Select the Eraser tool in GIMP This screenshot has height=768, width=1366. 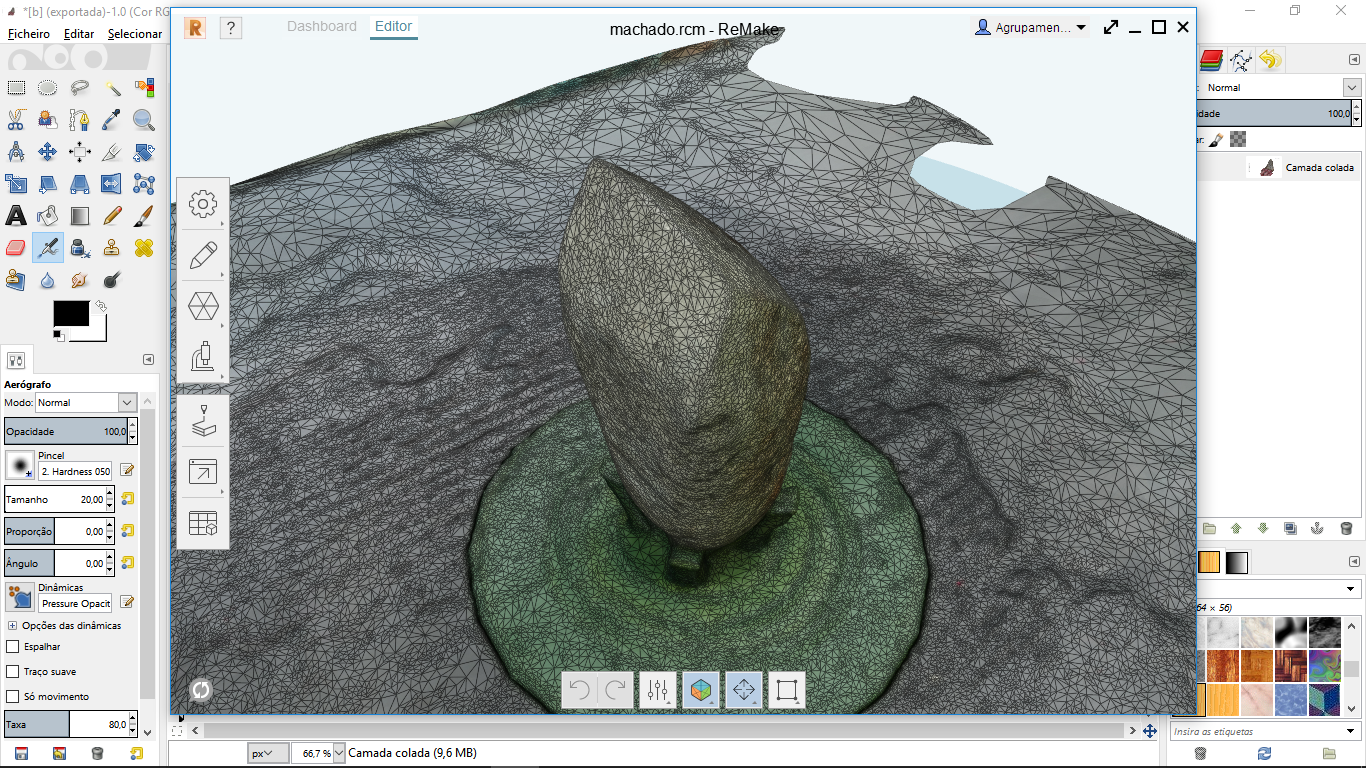(x=16, y=247)
